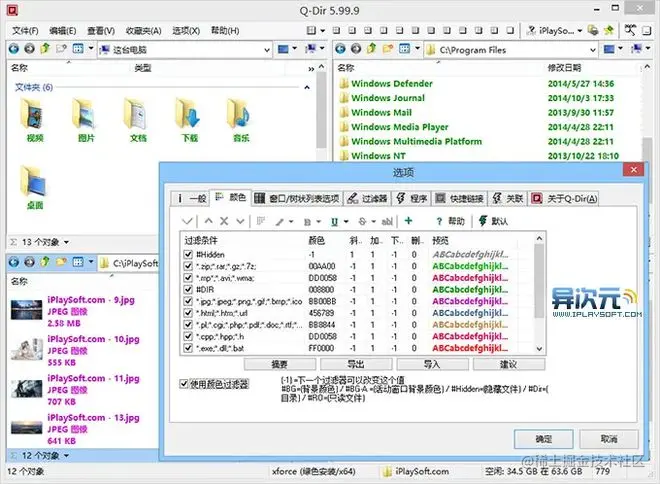Toggle the *.mp*;*.avi filter checkbox

point(188,278)
